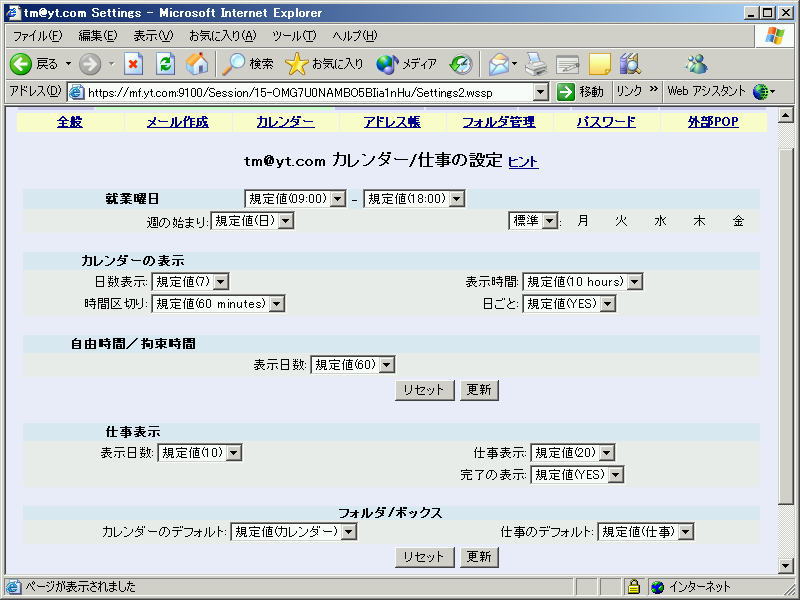This screenshot has width=800, height=600.
Task: Switch to the アドレス帳 tab
Action: tap(393, 122)
